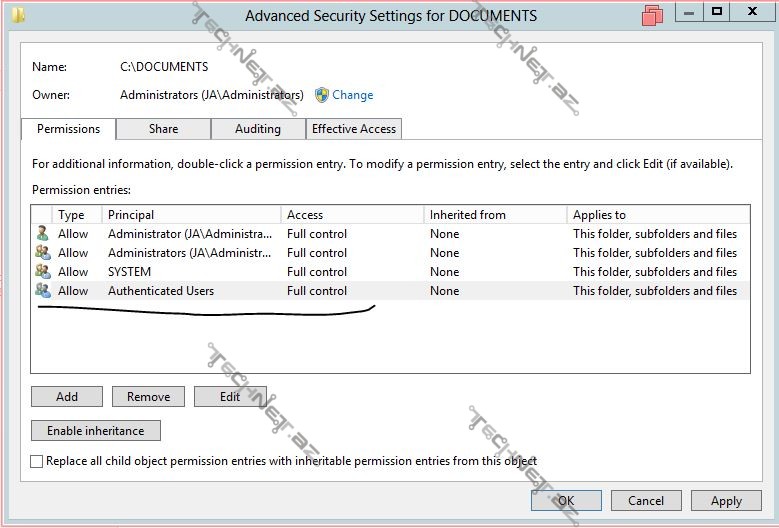Enable replace all child object permissions checkbox
779x528 pixels.
(x=37, y=461)
